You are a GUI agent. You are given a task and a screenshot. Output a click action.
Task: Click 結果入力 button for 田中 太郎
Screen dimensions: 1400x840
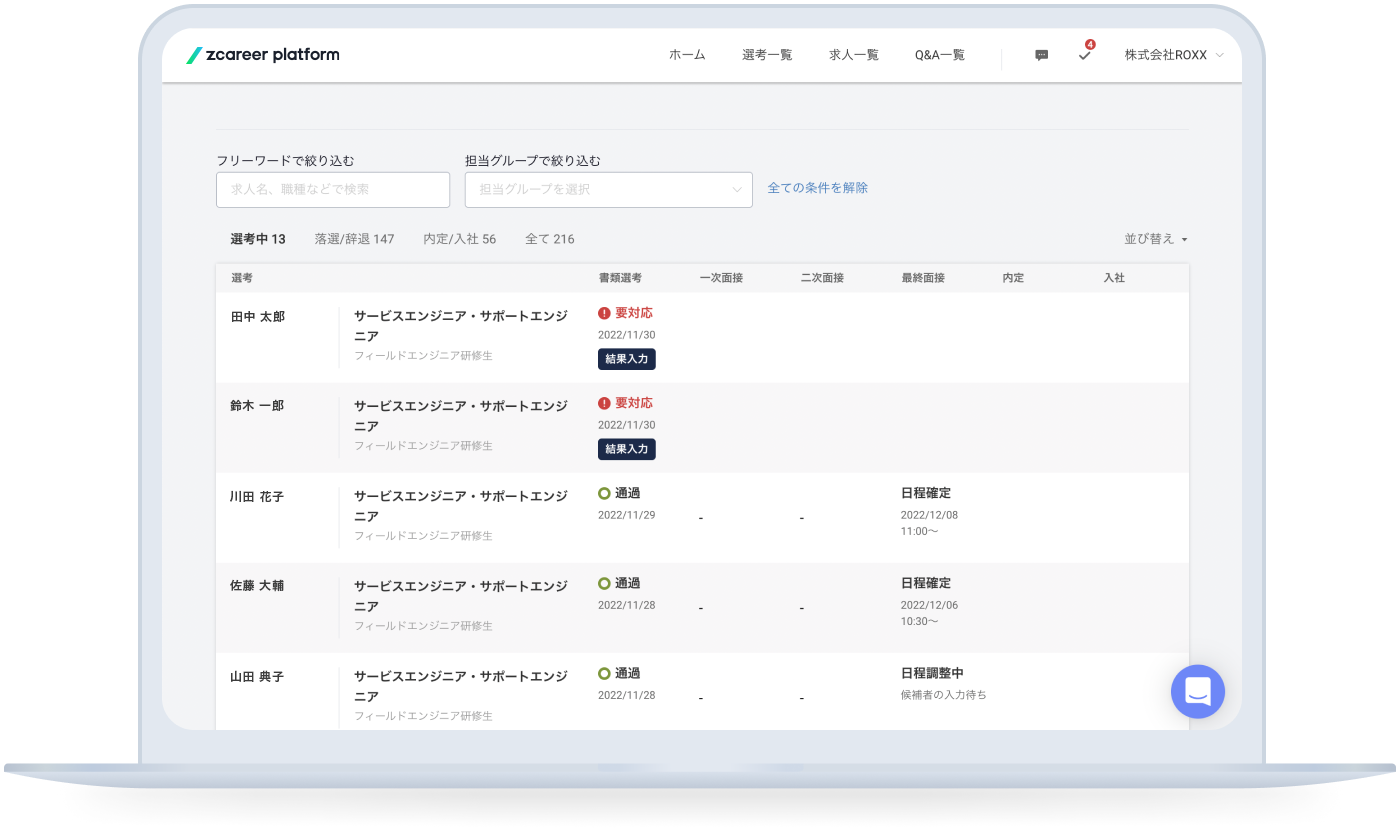(x=626, y=359)
